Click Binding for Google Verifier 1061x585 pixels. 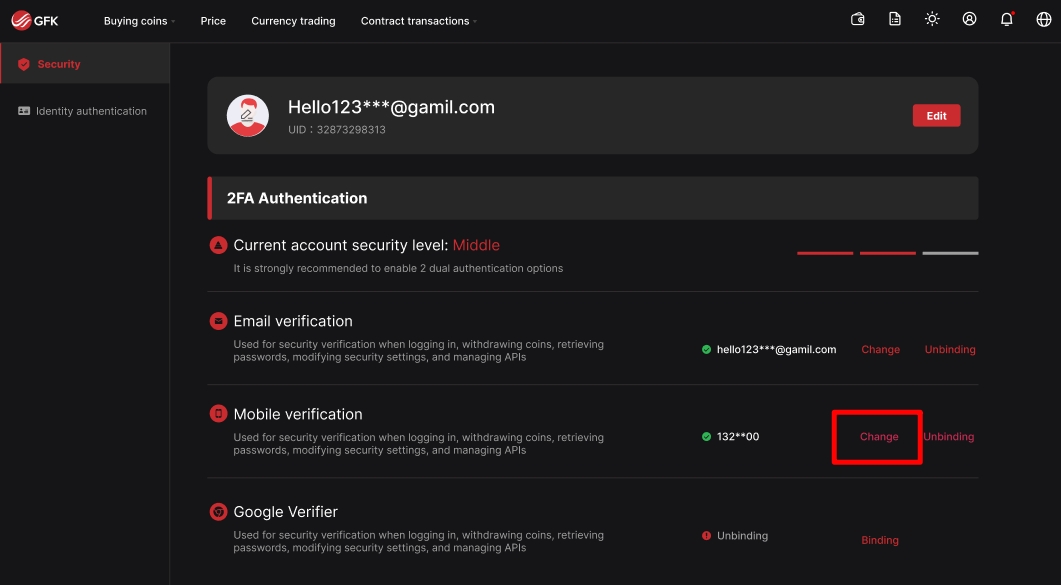click(880, 540)
